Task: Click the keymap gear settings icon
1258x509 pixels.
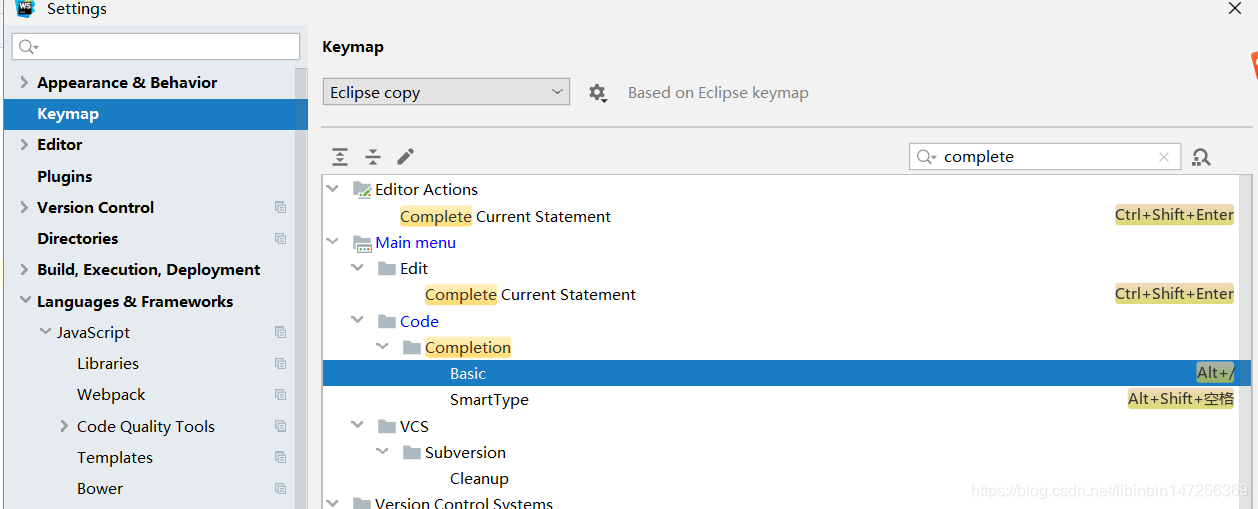Action: click(x=597, y=92)
